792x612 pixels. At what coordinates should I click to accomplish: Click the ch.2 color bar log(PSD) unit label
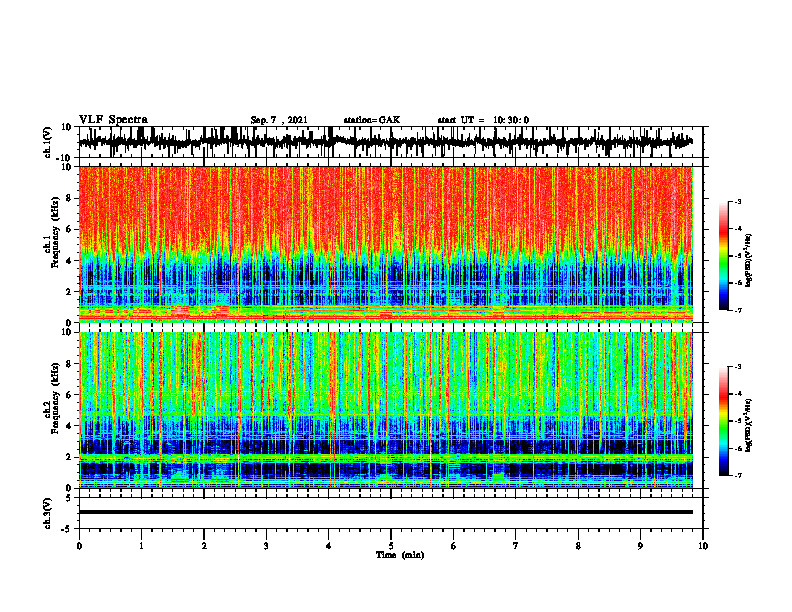[749, 426]
